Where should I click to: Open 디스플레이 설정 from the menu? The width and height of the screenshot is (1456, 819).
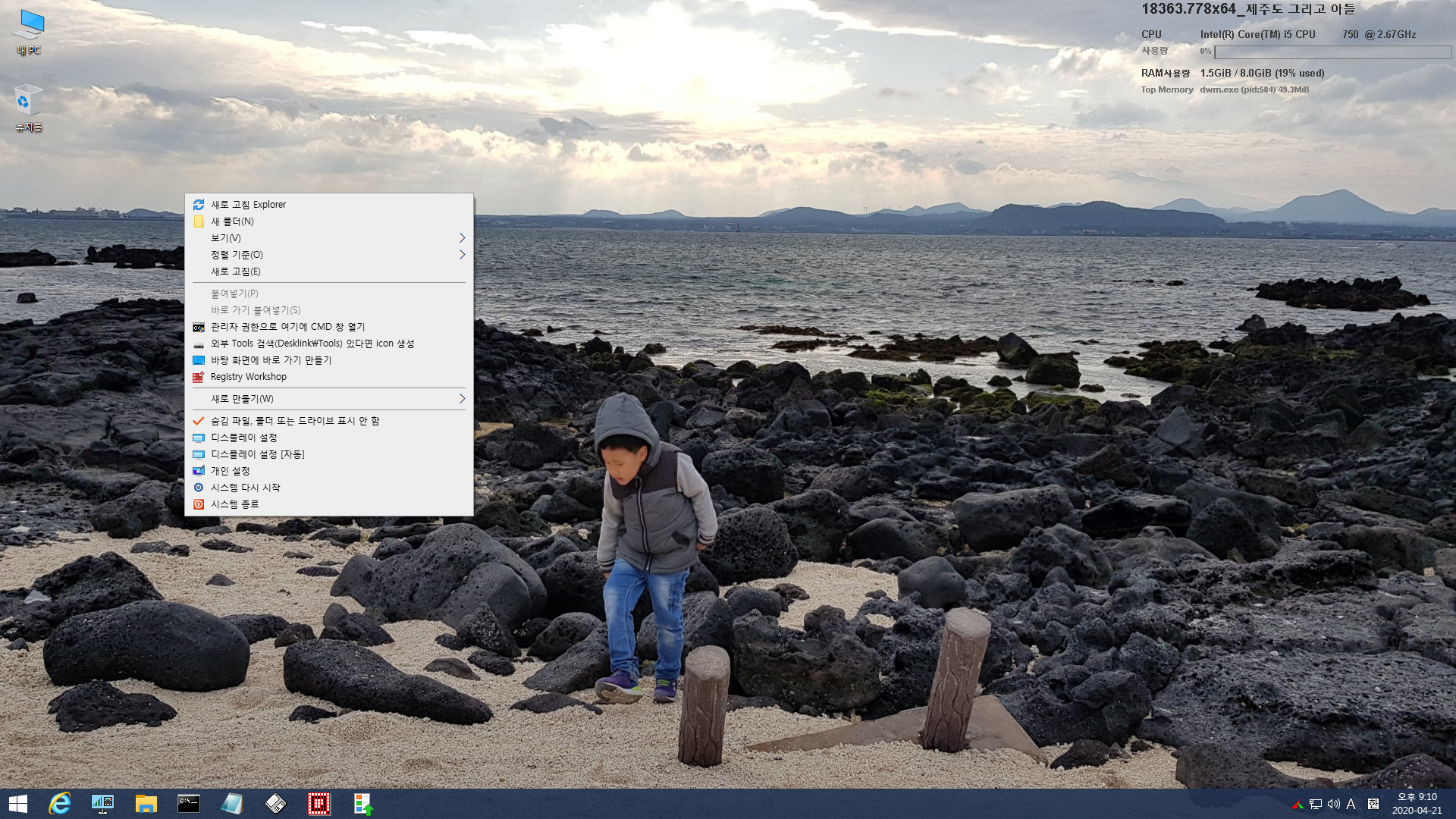click(x=329, y=438)
